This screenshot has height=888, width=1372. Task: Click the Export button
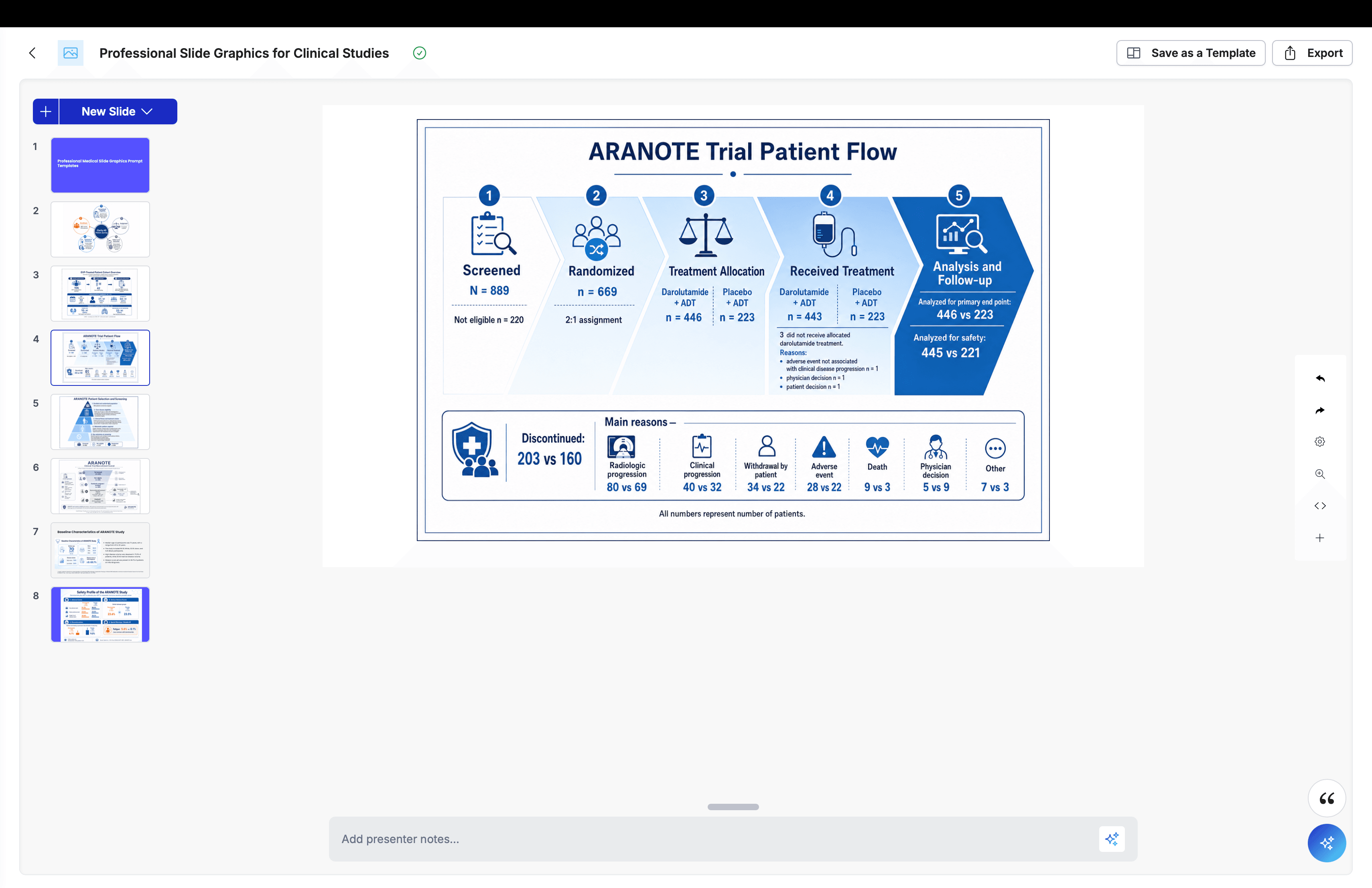(1312, 53)
